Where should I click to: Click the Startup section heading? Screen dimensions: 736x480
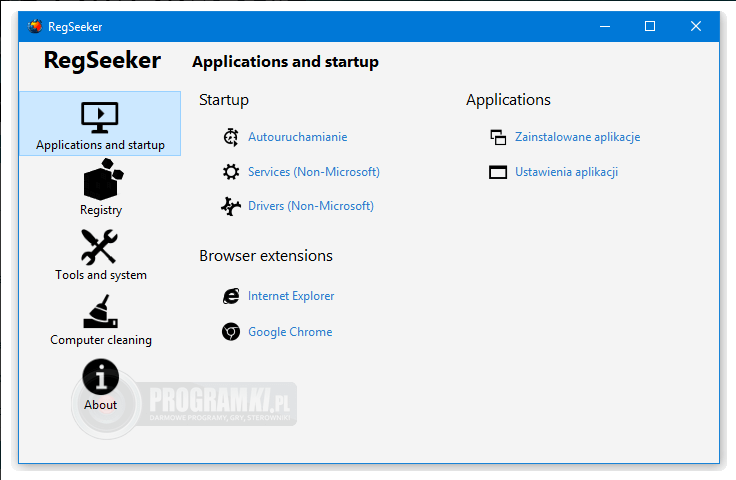(x=224, y=100)
